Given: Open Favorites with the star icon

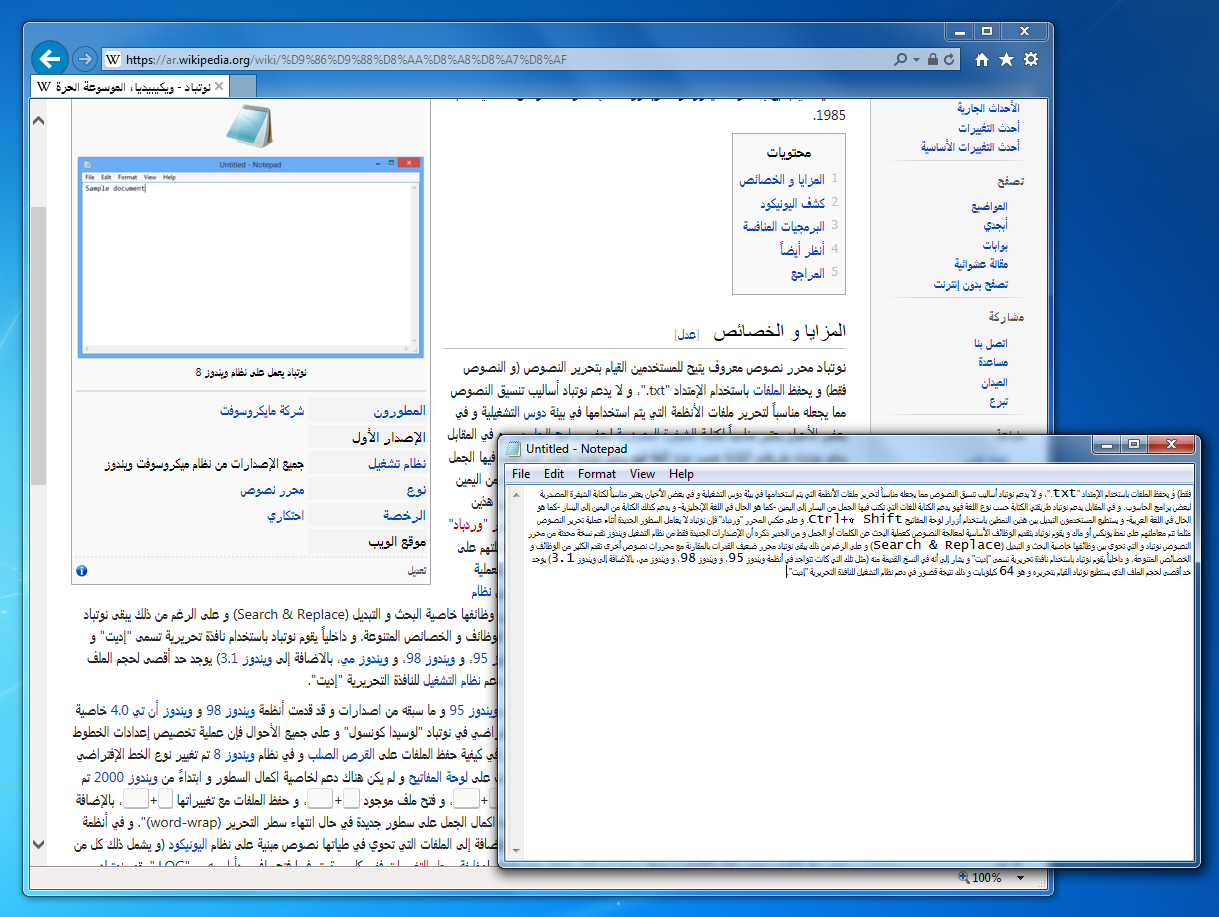Looking at the screenshot, I should pyautogui.click(x=1006, y=59).
